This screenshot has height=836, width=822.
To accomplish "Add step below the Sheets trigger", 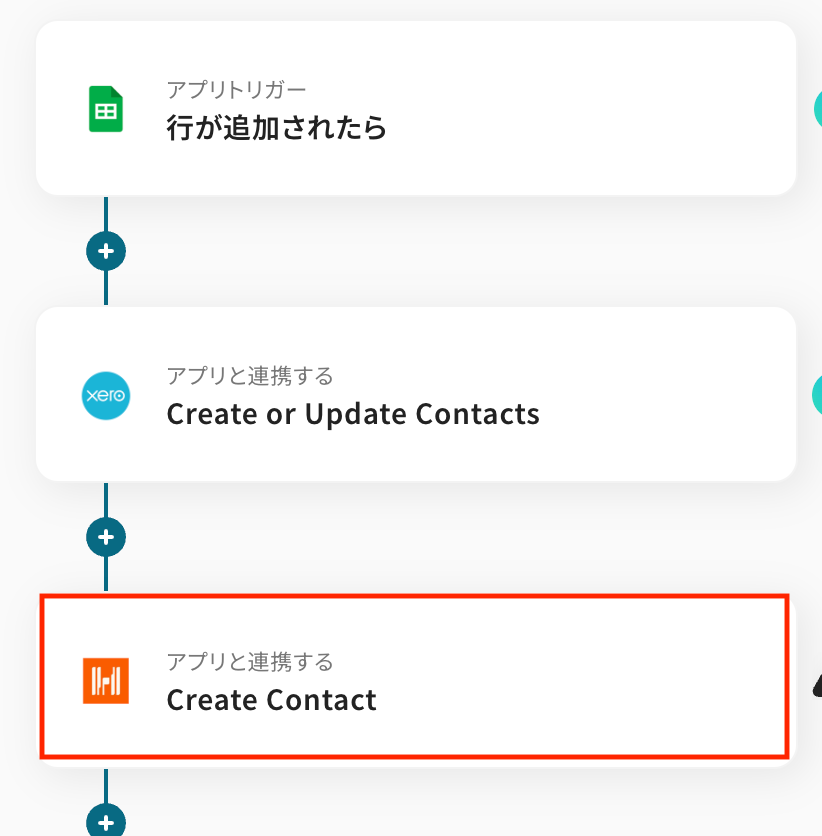I will point(106,251).
